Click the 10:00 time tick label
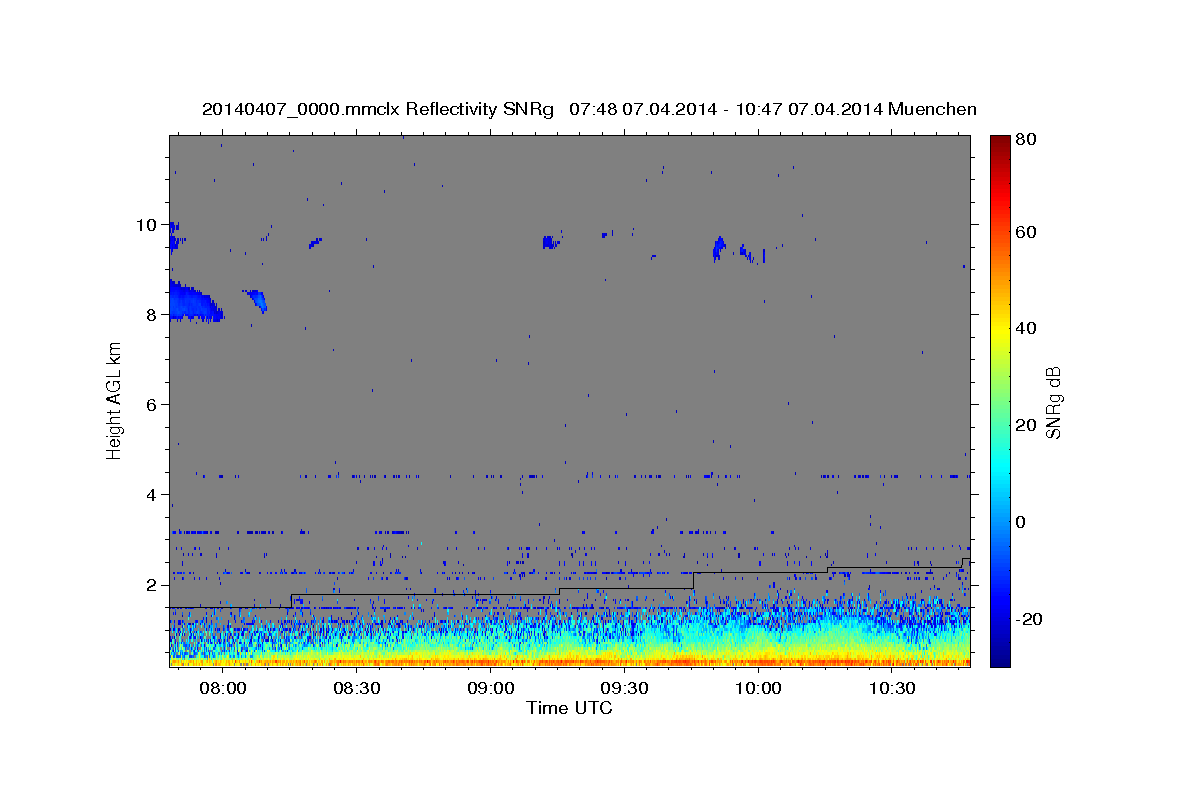Screen dimensions: 1200x800 (758, 689)
